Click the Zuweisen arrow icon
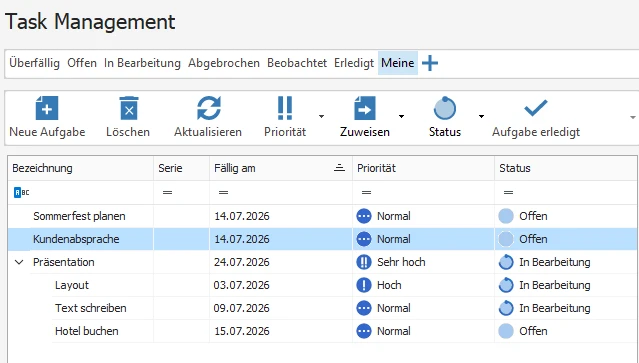The image size is (639, 363). (x=365, y=108)
